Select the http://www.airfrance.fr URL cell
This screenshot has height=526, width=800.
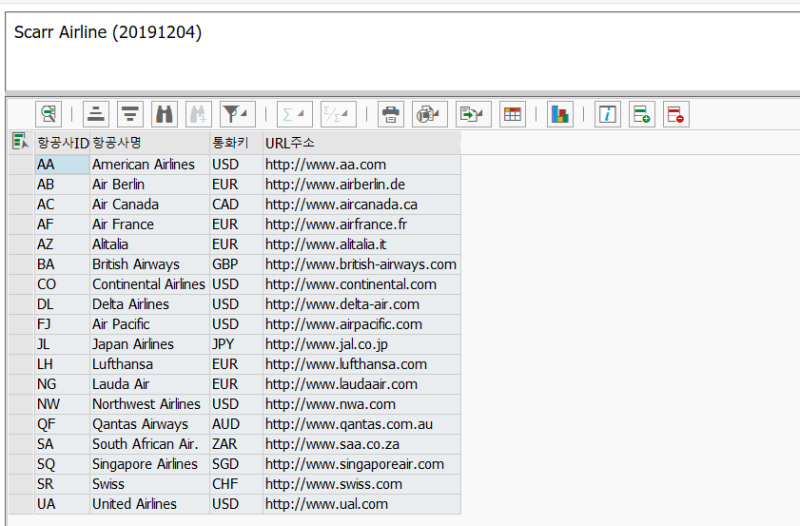[x=362, y=224]
